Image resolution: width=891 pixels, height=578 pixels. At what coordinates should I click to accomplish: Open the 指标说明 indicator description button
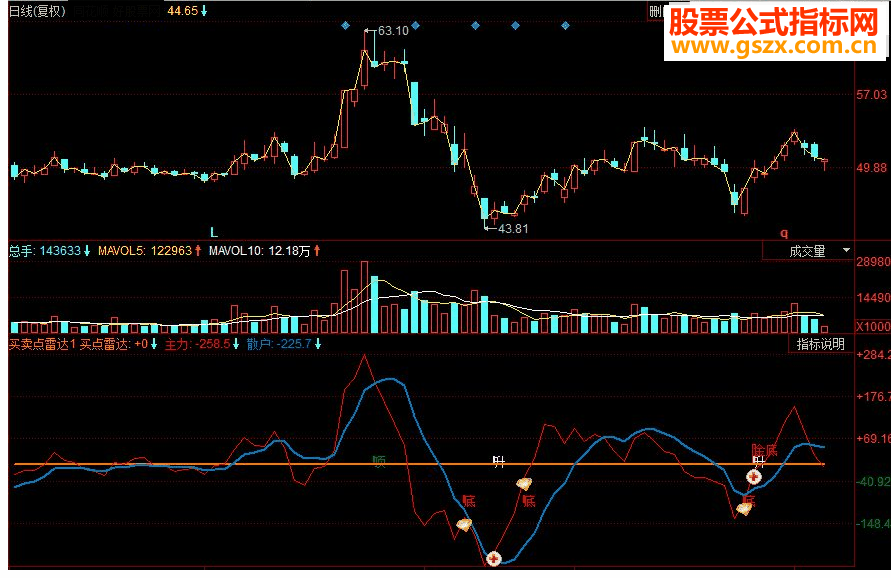pos(821,344)
